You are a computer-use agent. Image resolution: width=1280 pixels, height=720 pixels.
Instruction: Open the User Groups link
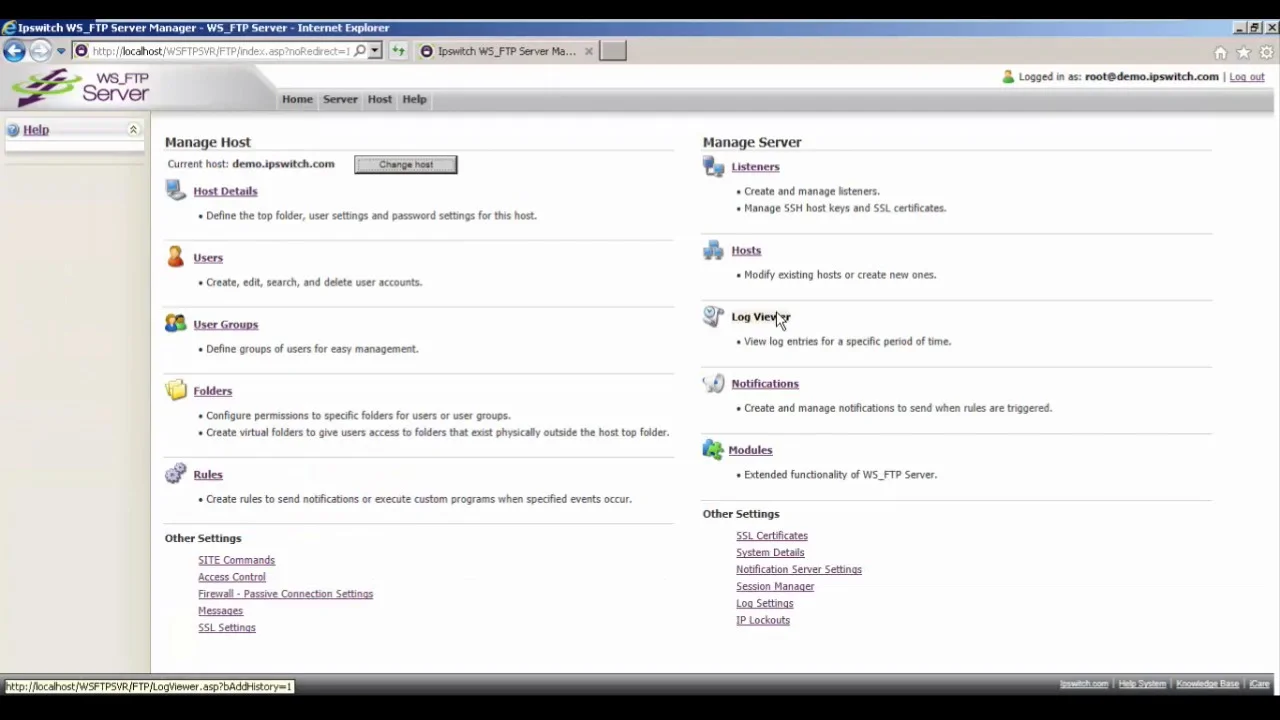(x=226, y=324)
